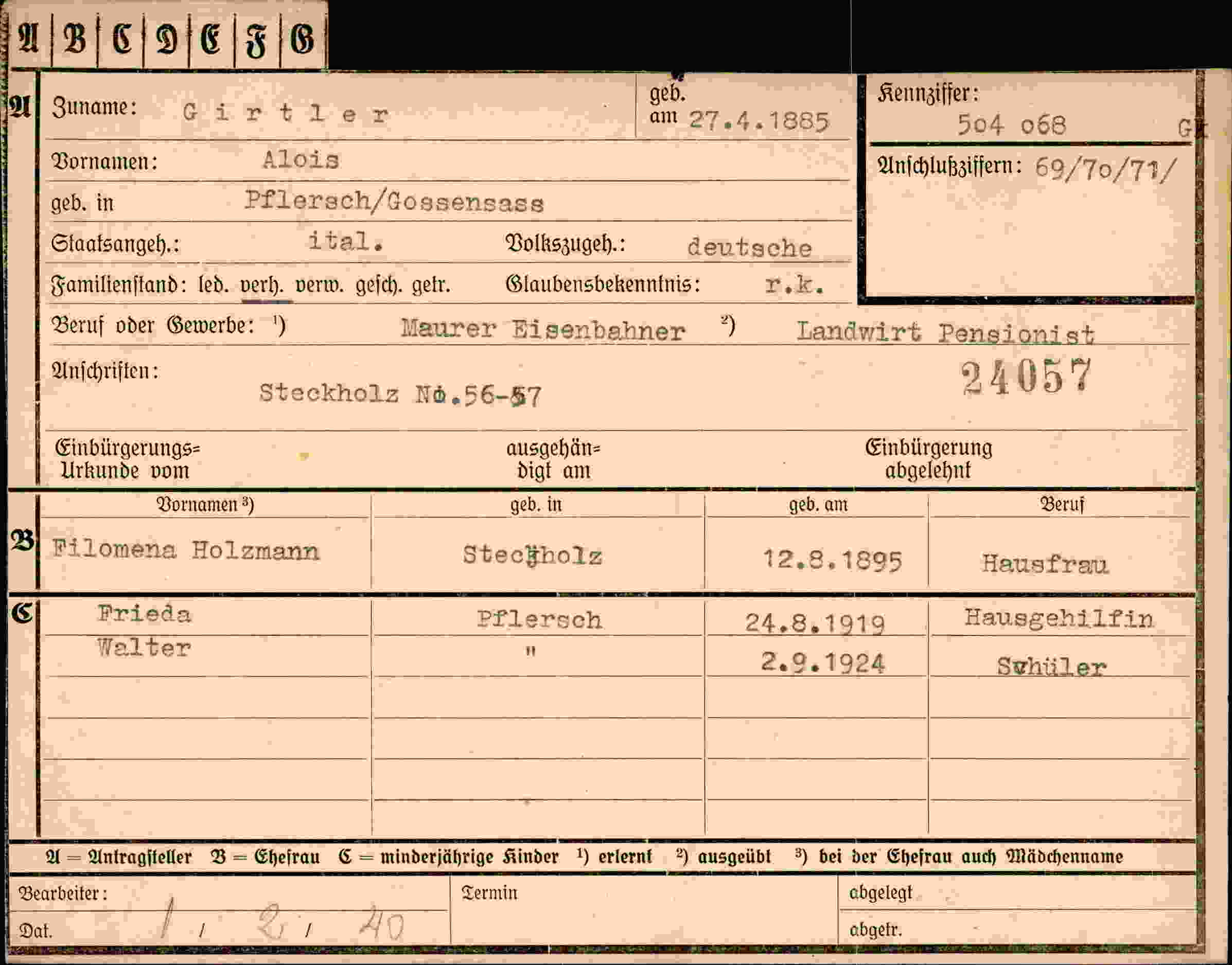Click the 'Zuname:' field label

click(x=94, y=107)
